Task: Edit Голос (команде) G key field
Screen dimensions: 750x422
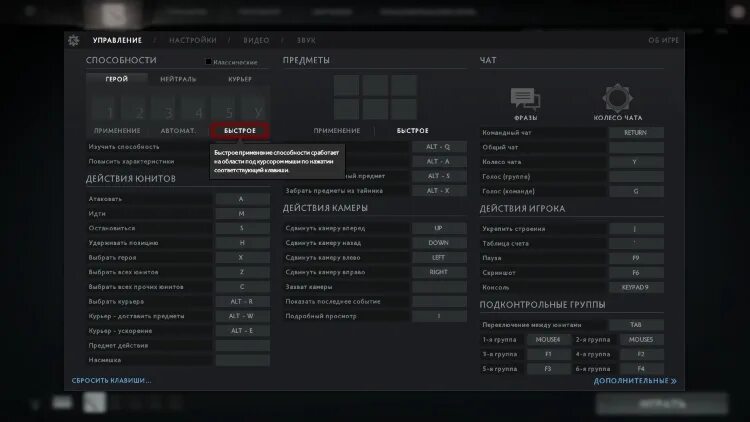Action: (x=636, y=191)
